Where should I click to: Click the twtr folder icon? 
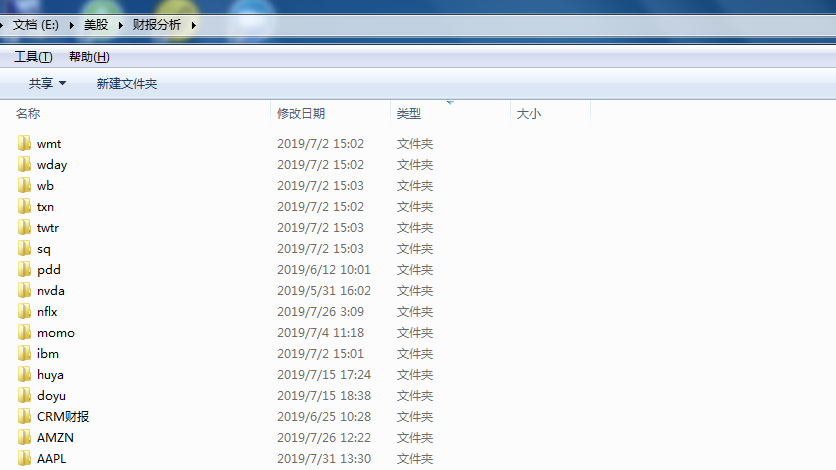coord(24,228)
